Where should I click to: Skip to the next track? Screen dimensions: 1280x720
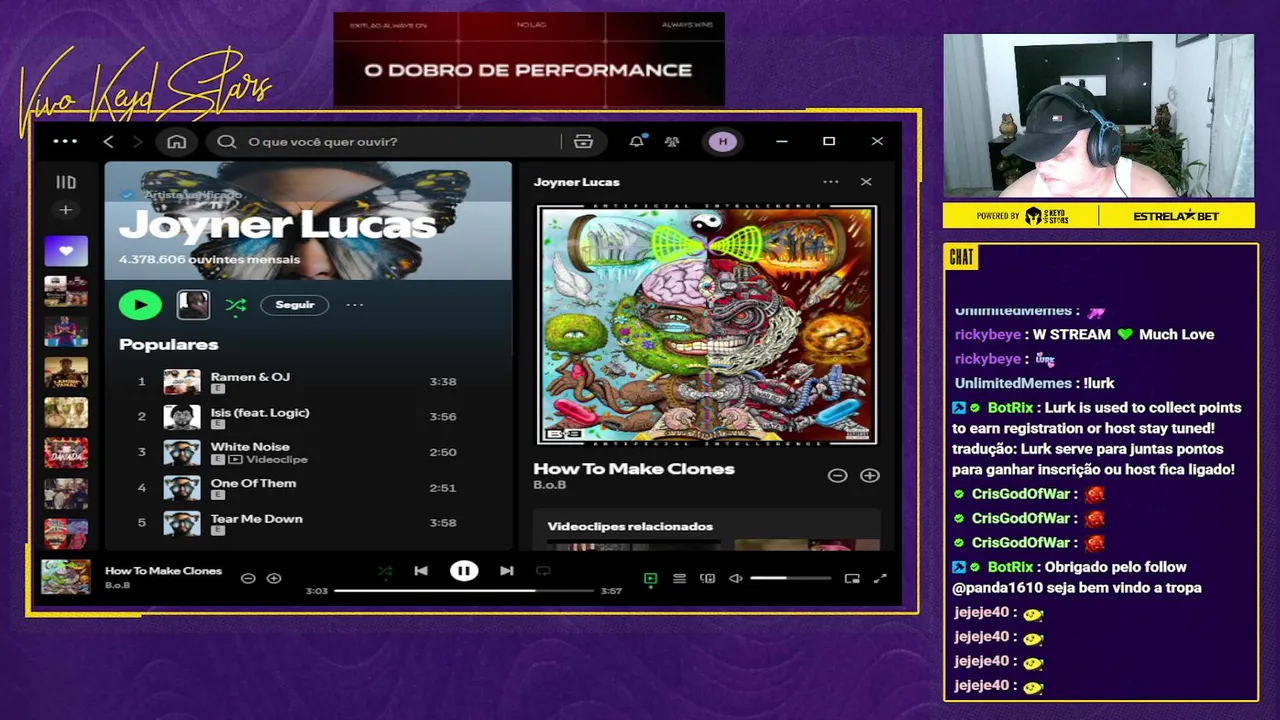(x=507, y=571)
